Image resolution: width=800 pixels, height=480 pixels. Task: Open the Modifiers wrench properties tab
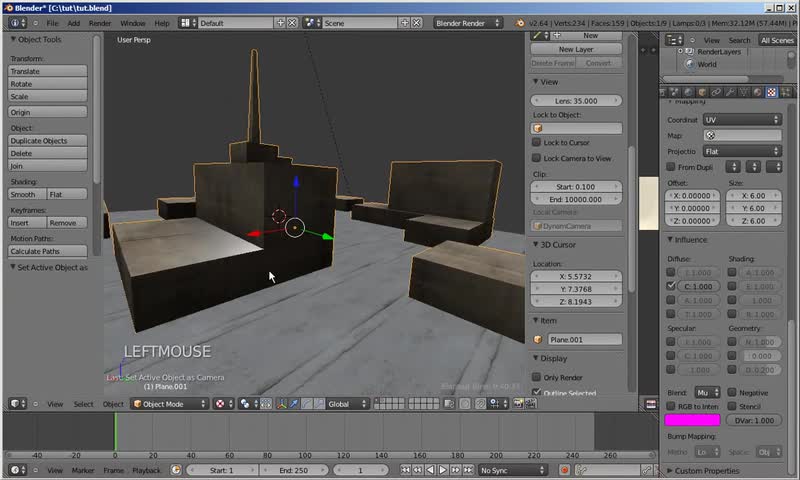(x=730, y=92)
